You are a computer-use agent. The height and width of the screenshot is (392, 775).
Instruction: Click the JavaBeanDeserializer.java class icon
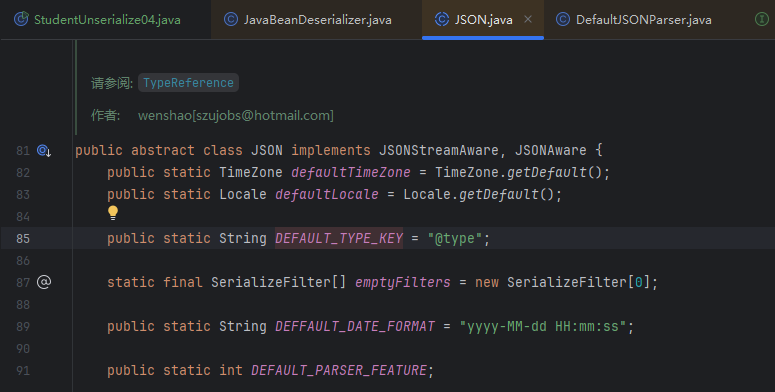coord(231,19)
